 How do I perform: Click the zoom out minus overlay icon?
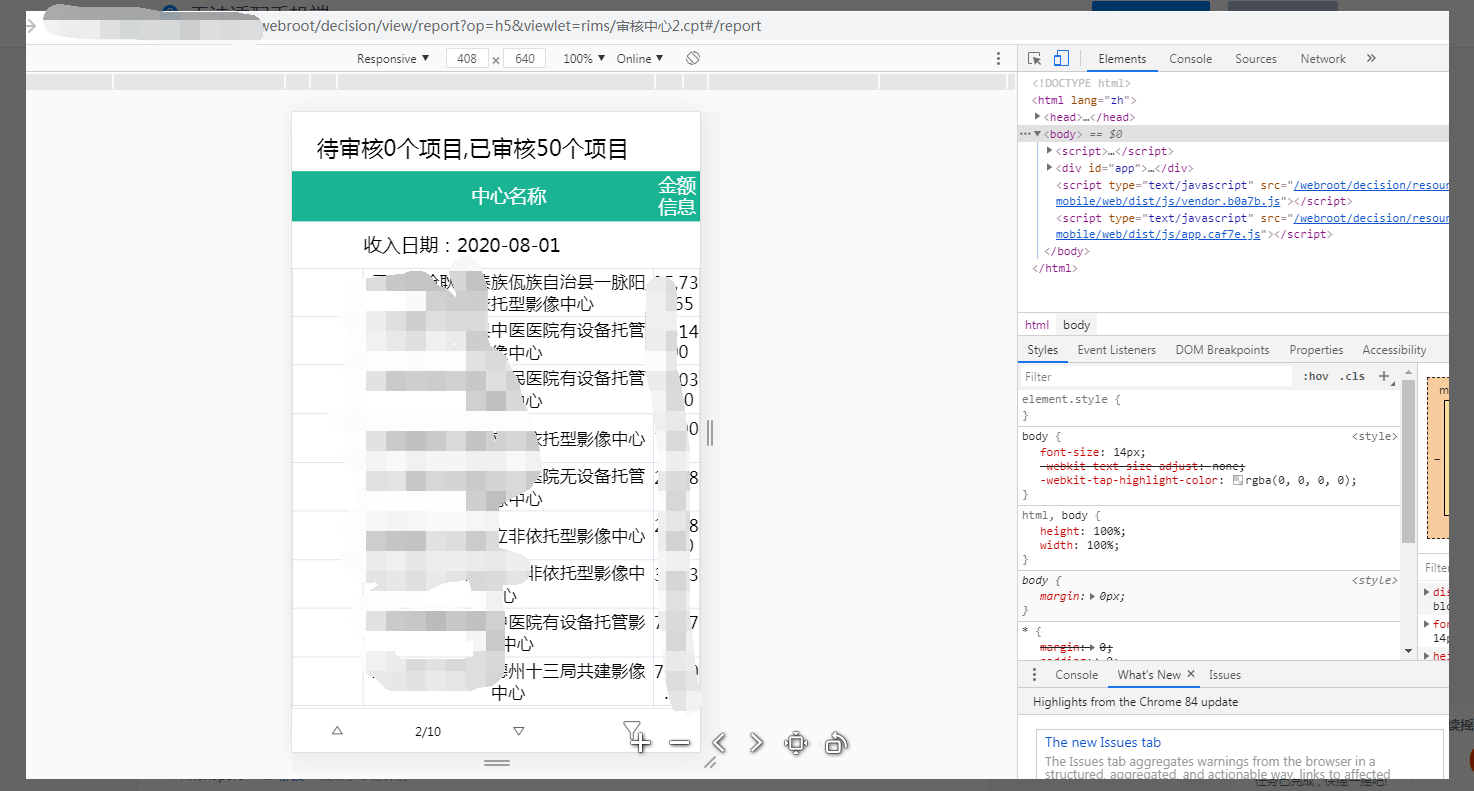point(680,743)
